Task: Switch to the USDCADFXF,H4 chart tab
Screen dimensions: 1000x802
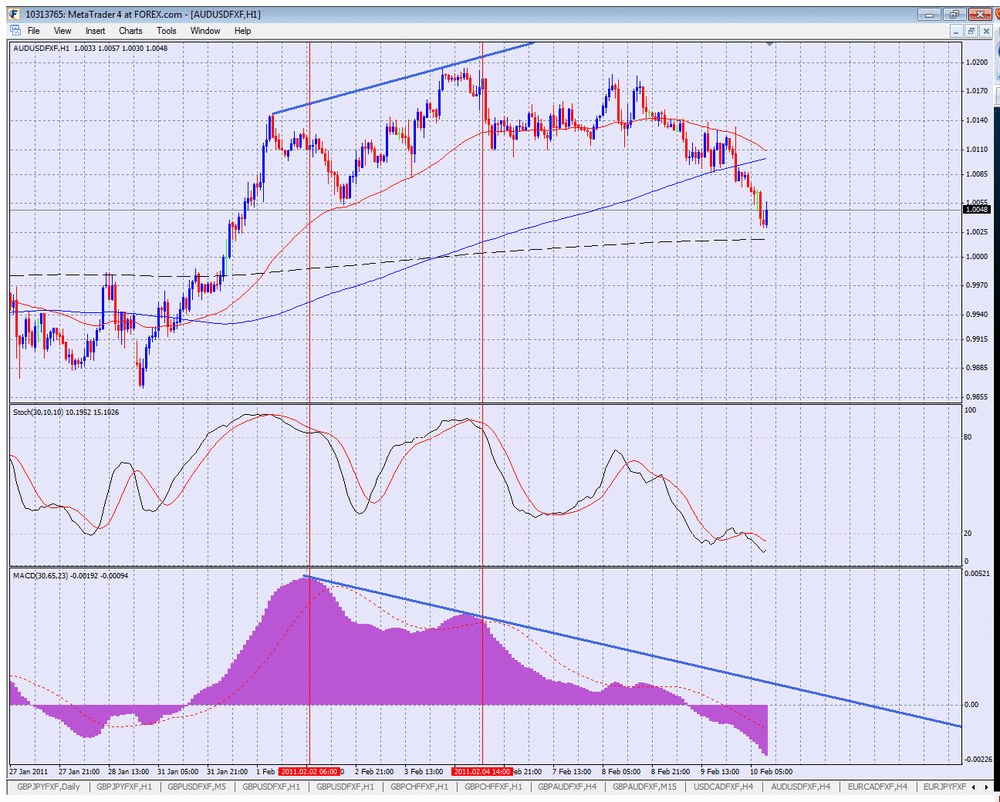Action: [x=723, y=787]
